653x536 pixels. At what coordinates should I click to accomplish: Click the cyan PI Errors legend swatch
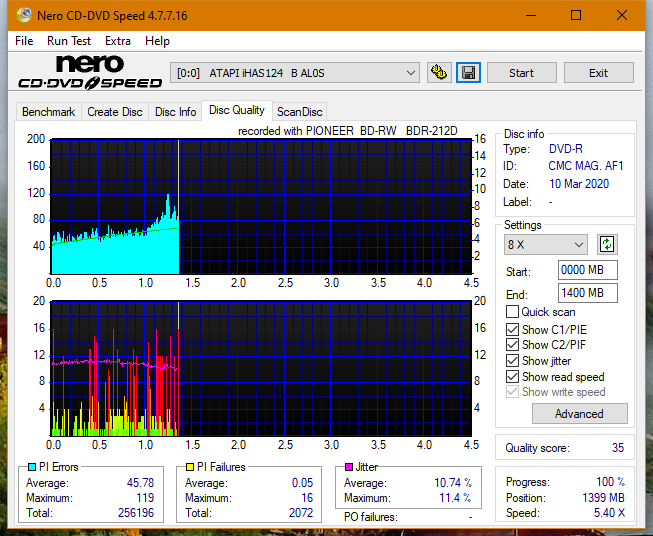pos(32,467)
